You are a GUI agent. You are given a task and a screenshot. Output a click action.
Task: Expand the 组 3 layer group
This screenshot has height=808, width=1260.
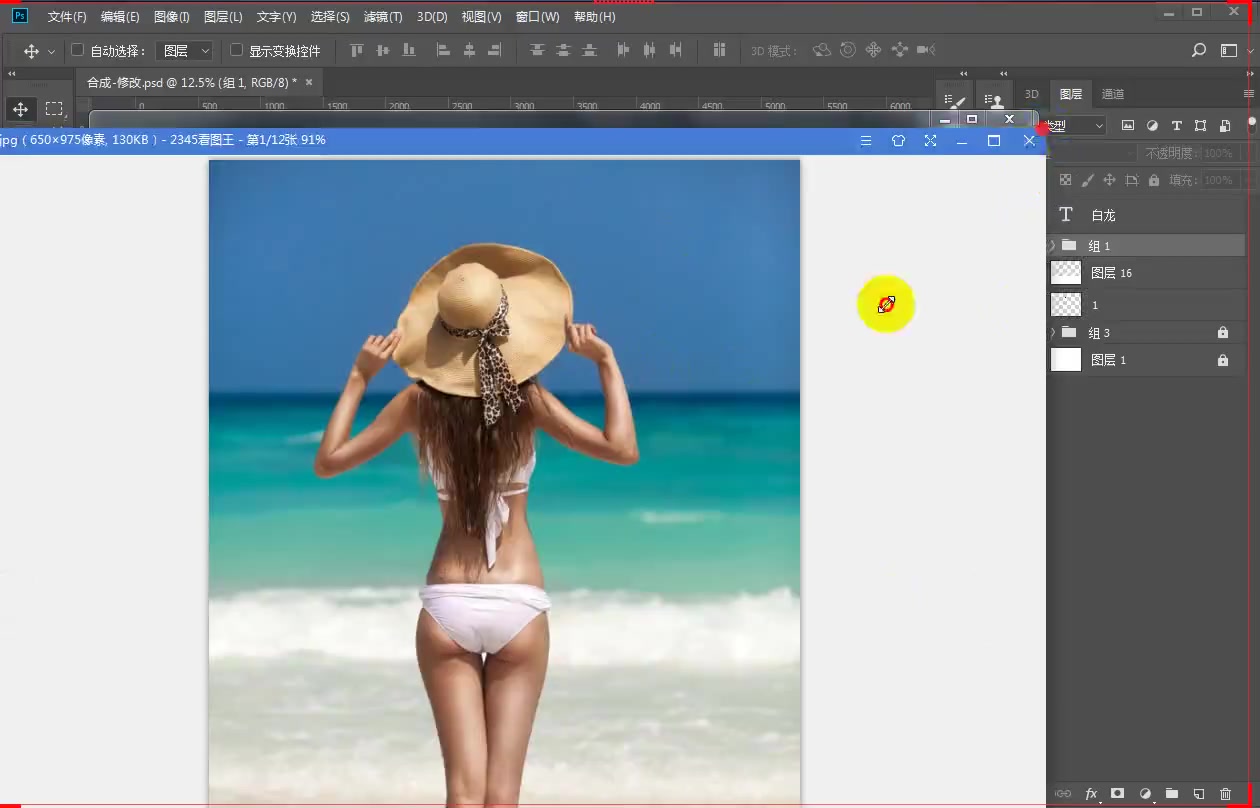pyautogui.click(x=1052, y=332)
